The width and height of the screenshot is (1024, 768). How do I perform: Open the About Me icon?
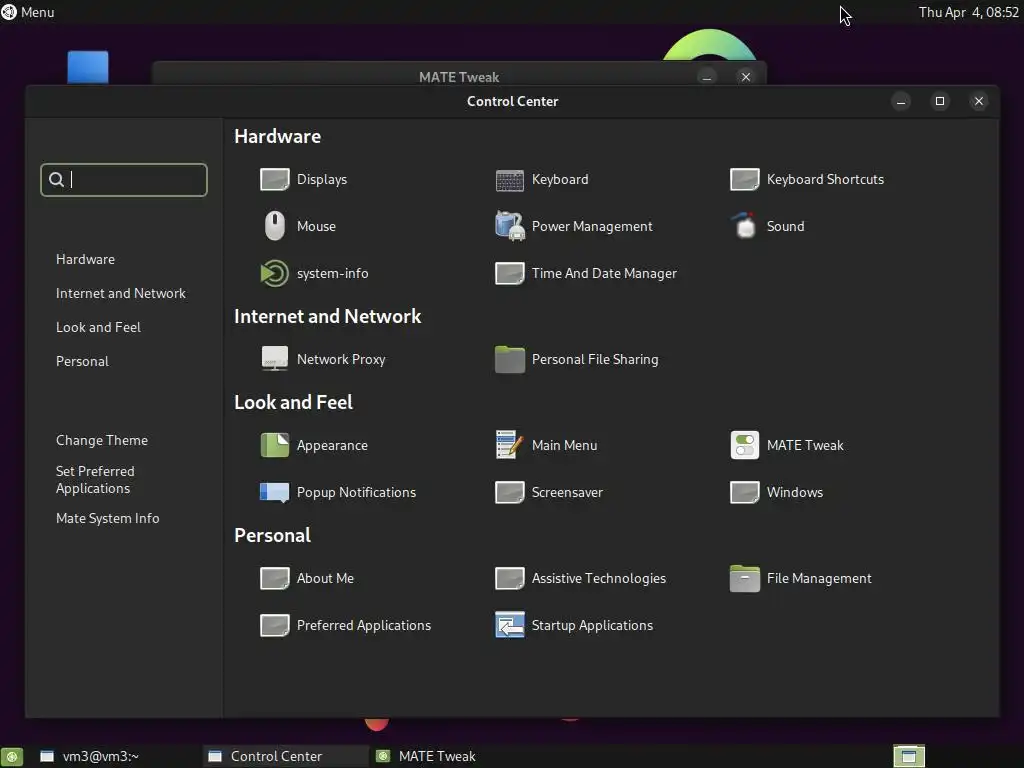tap(274, 578)
